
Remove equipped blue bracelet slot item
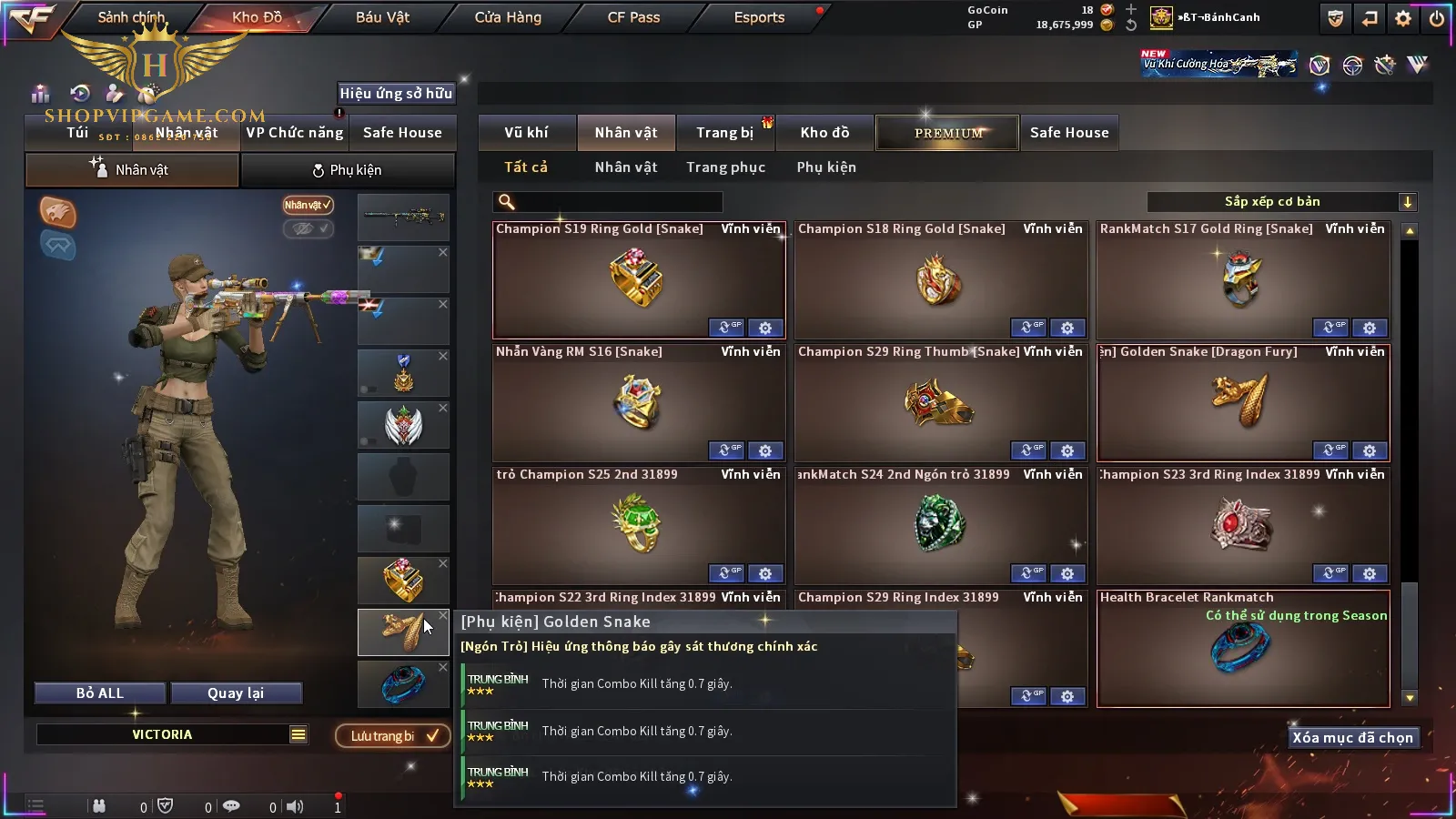point(443,667)
